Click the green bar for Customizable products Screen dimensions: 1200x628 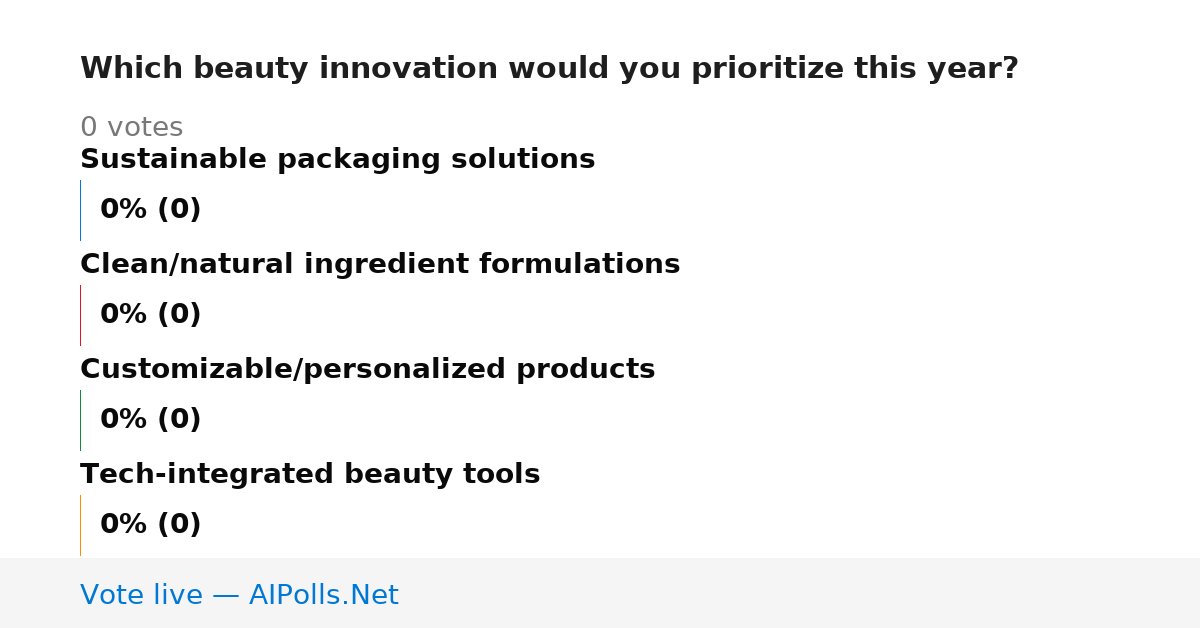[81, 420]
